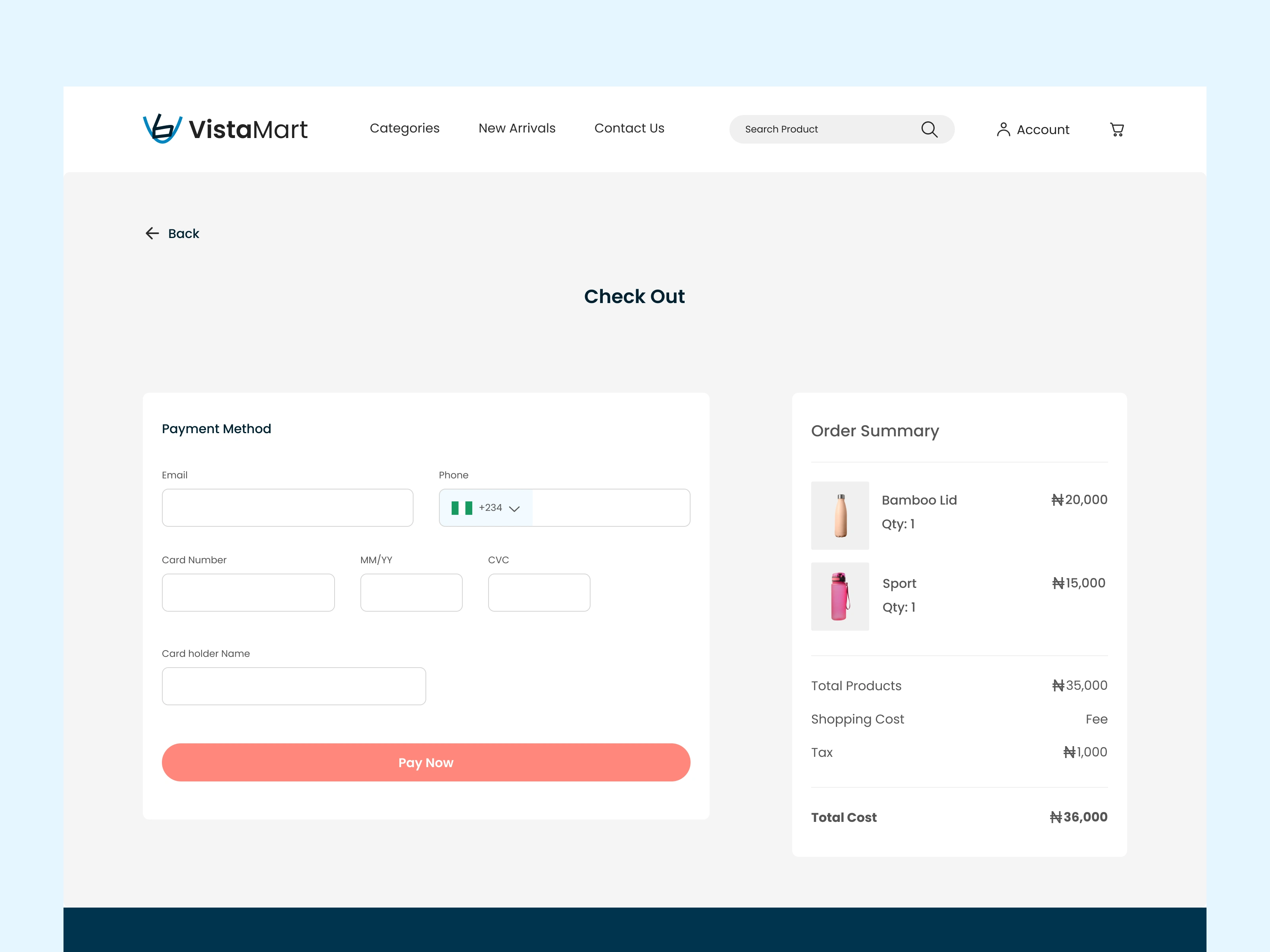
Task: Click the Total Products label
Action: pos(856,686)
